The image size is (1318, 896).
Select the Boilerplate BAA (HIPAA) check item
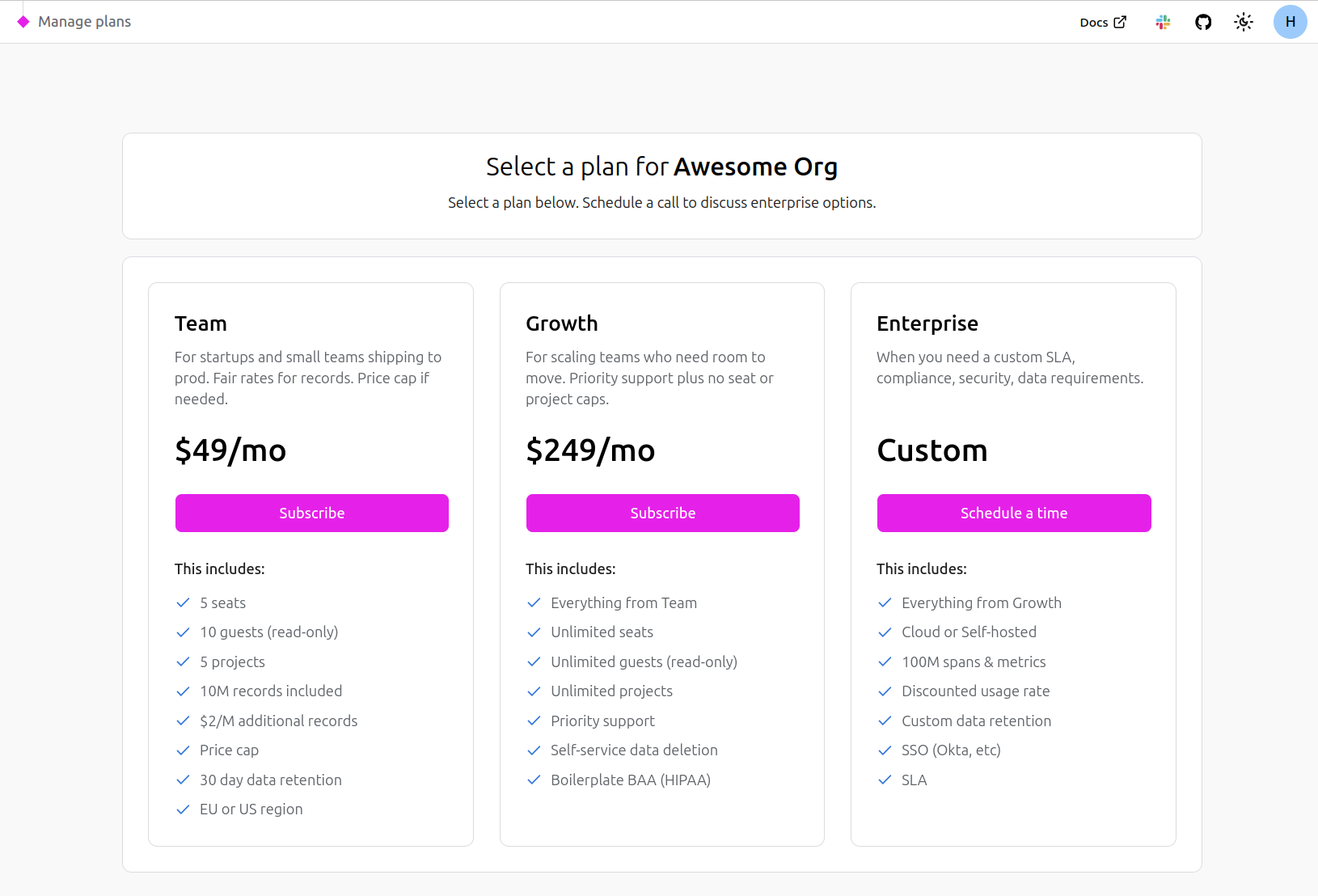click(534, 780)
